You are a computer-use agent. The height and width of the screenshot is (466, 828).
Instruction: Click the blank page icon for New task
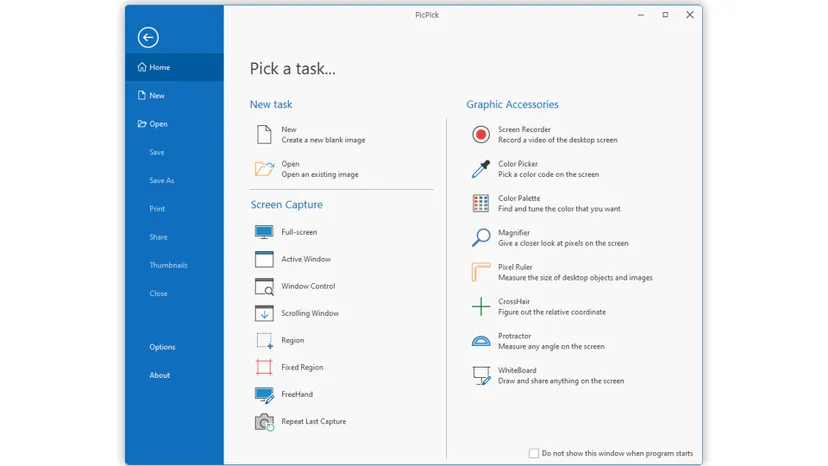264,135
